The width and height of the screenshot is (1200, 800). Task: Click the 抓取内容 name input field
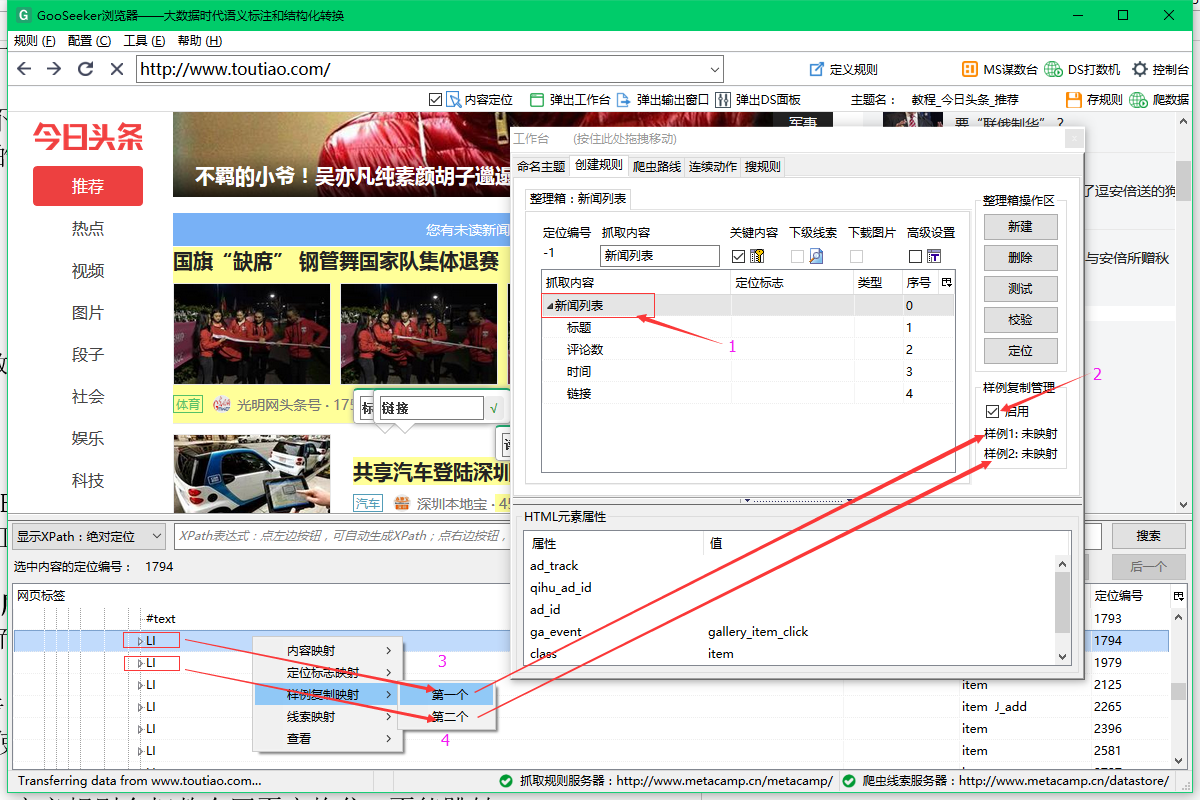click(x=660, y=256)
